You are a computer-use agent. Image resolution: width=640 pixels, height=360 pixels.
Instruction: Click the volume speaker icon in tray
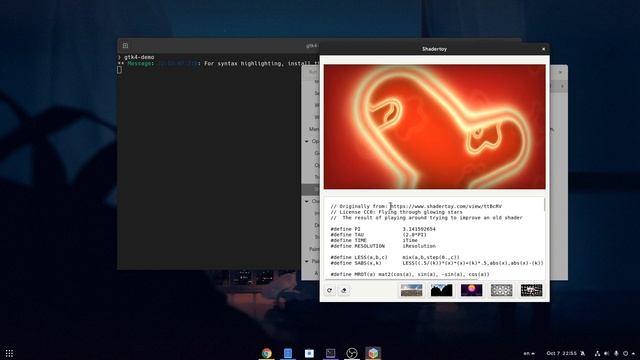point(607,353)
